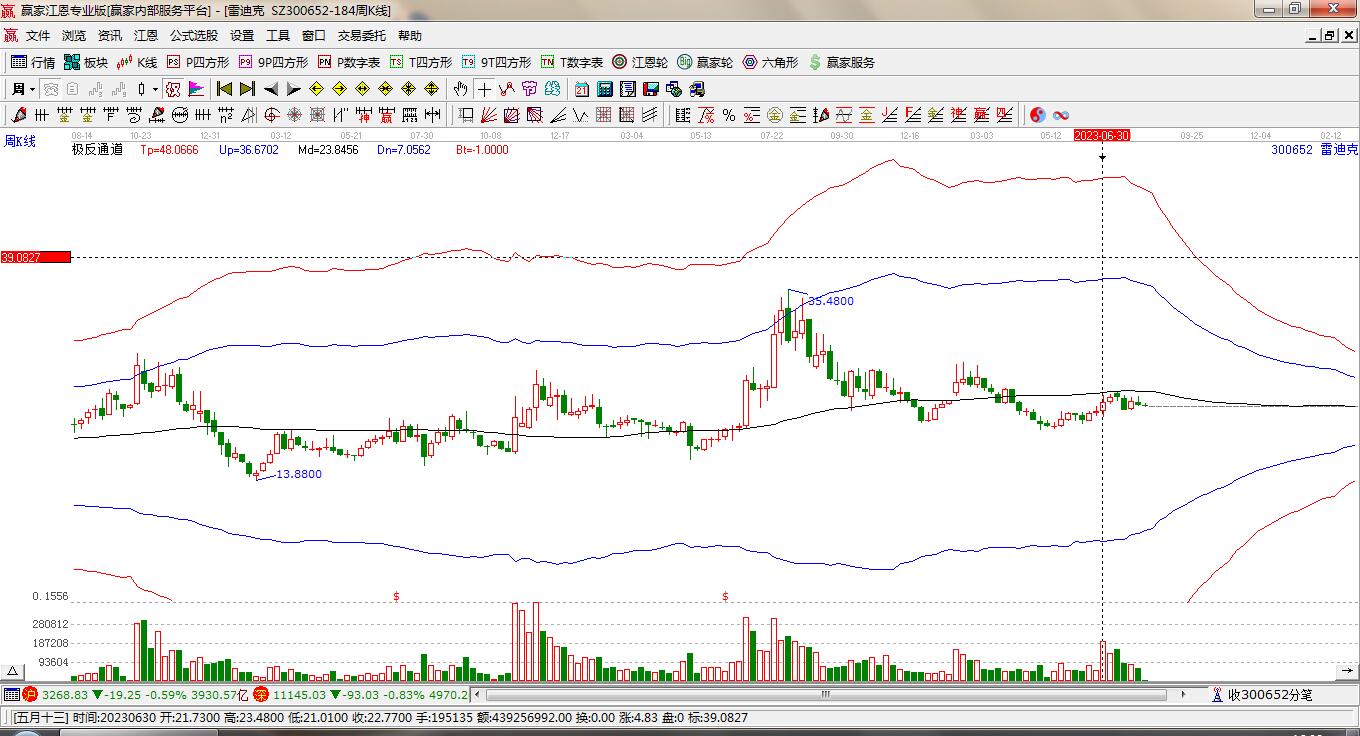Click the black left arrow to step back

click(x=270, y=89)
